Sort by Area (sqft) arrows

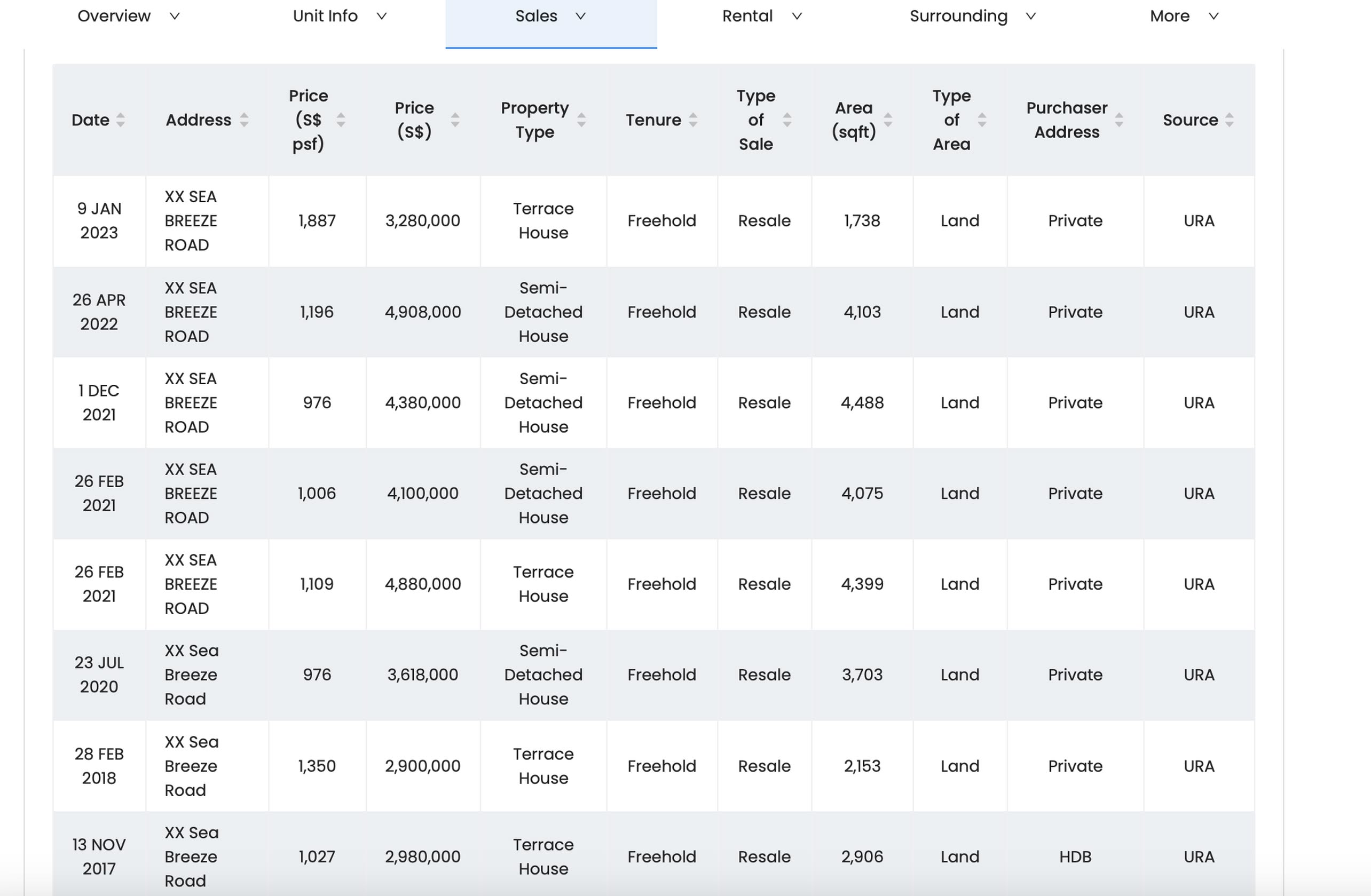point(888,120)
